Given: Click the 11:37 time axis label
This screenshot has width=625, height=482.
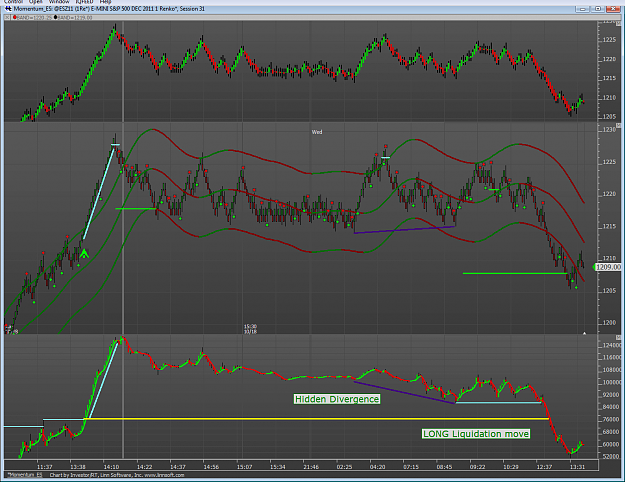Looking at the screenshot, I should point(44,467).
